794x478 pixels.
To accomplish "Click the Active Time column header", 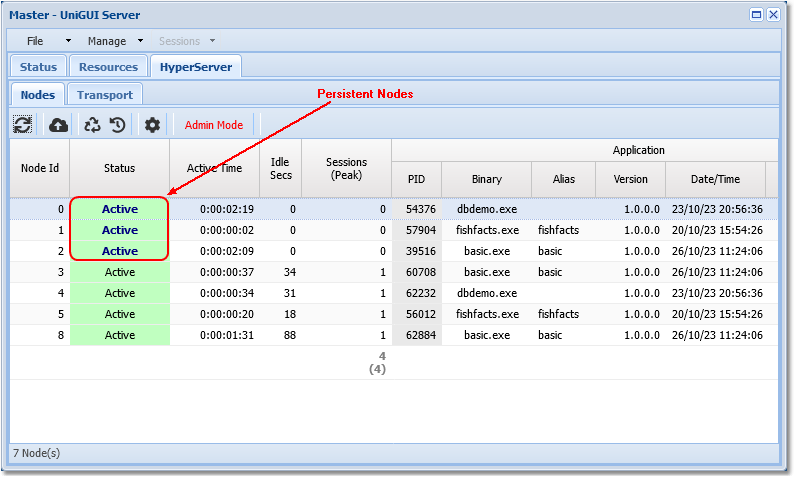I will click(x=215, y=168).
